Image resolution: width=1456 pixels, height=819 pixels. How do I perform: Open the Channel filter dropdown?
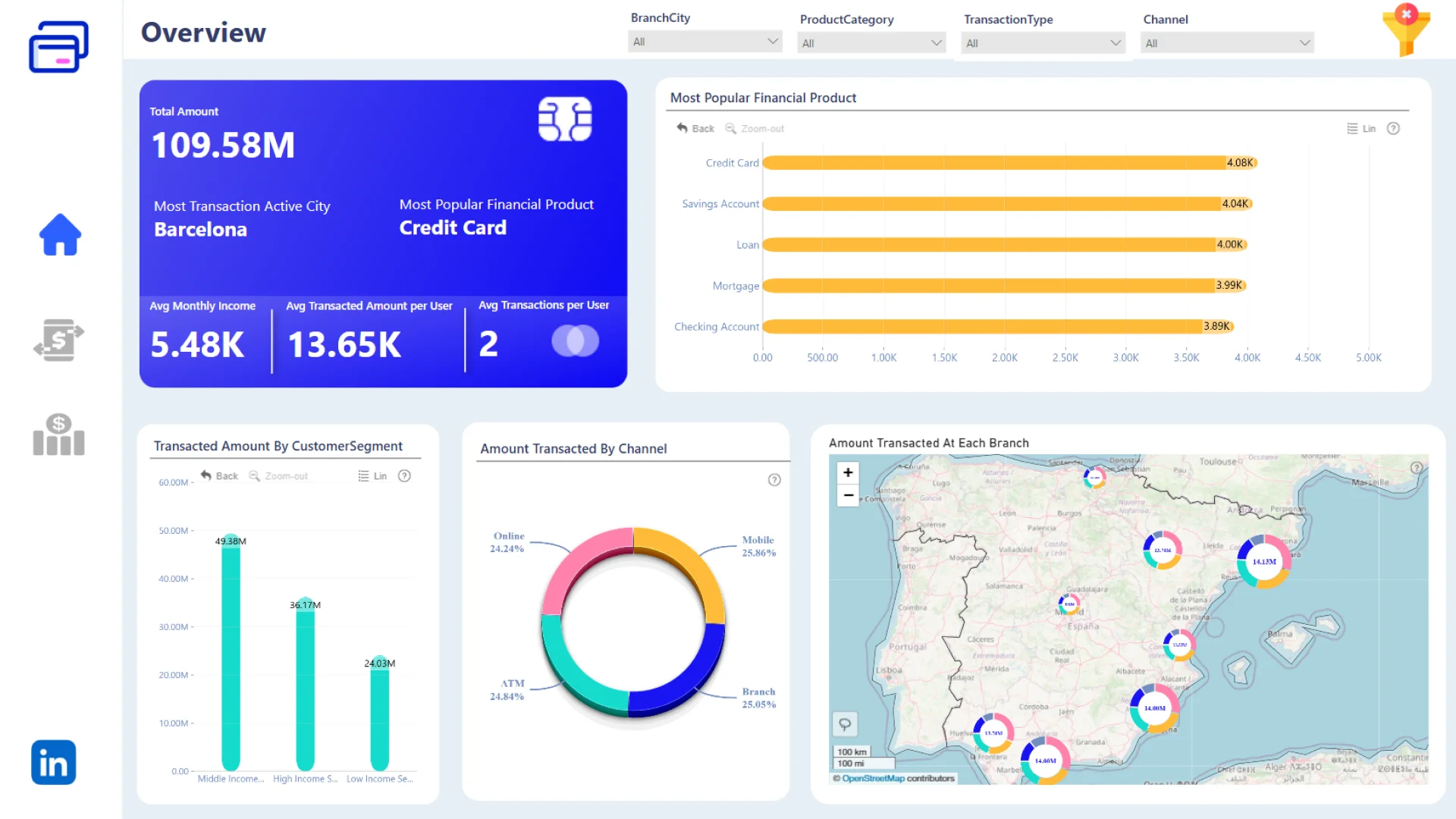[x=1227, y=43]
